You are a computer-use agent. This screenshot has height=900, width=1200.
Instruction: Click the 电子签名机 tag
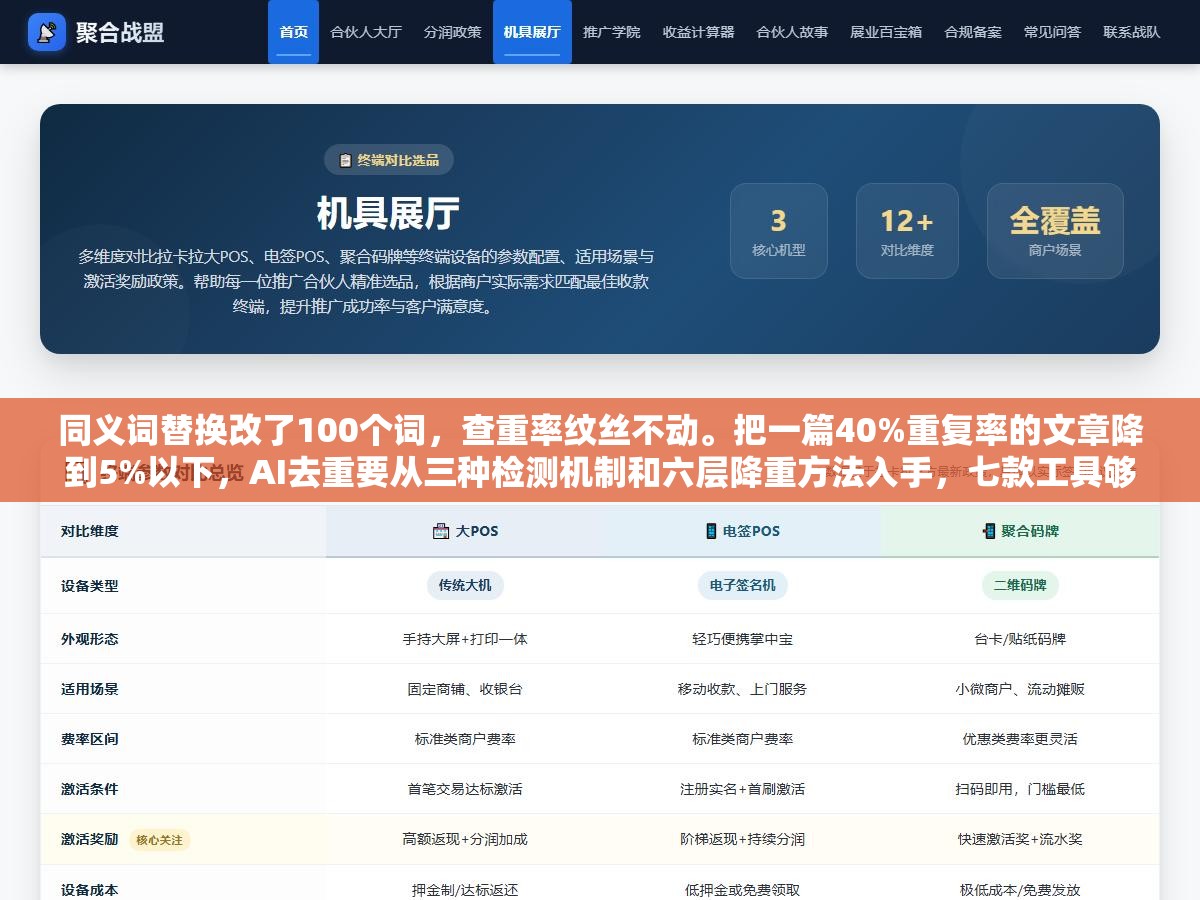click(x=743, y=585)
